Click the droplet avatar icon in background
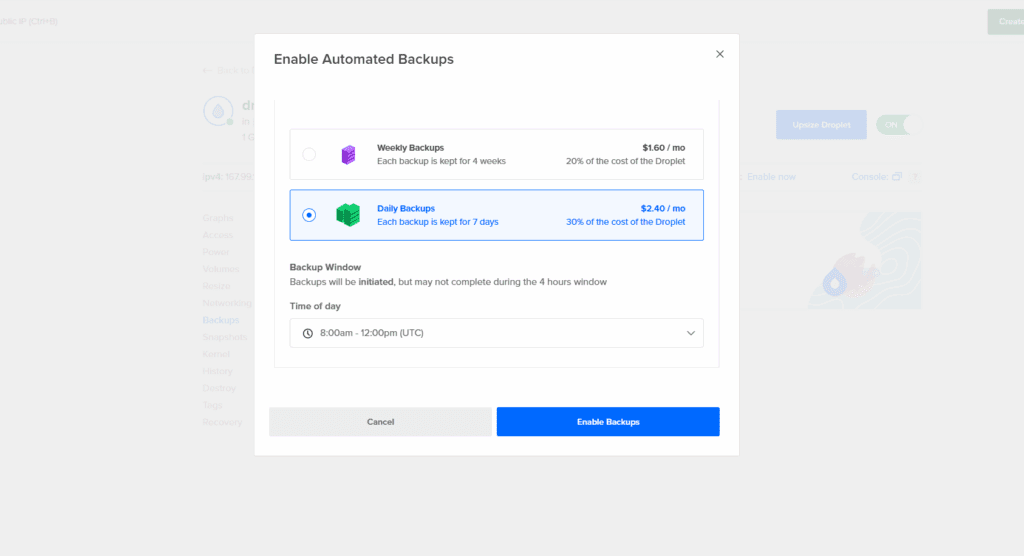1024x556 pixels. (218, 111)
